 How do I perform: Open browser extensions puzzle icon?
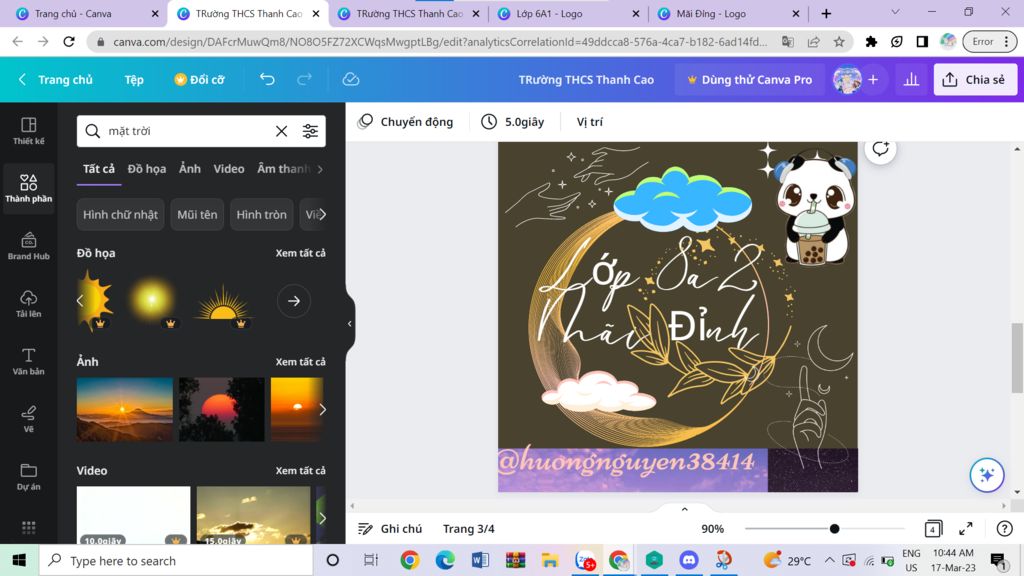871,42
